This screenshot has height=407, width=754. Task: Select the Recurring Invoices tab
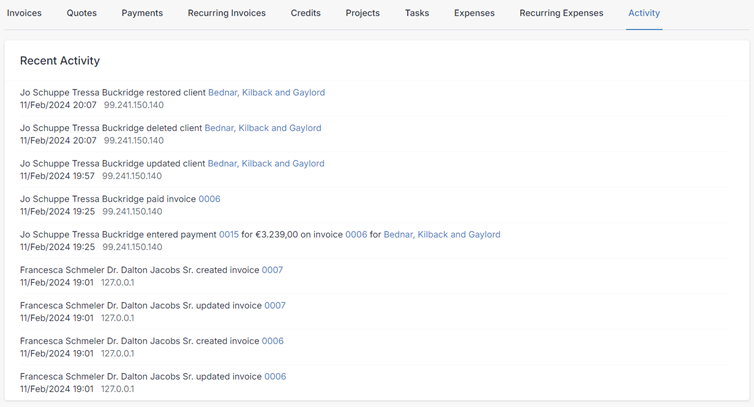pyautogui.click(x=227, y=13)
